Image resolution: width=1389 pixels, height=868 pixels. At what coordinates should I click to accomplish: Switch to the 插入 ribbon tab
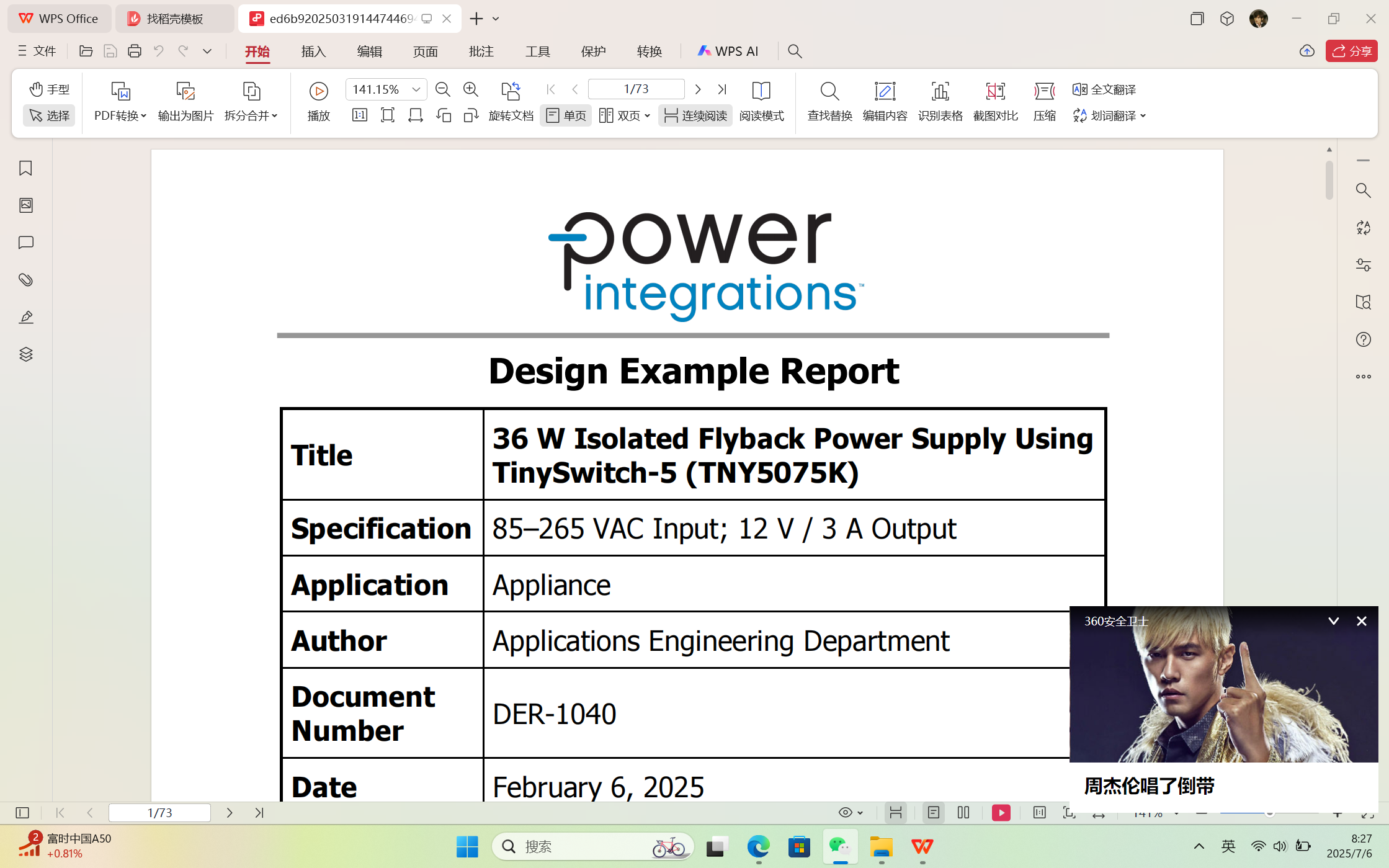coord(313,51)
